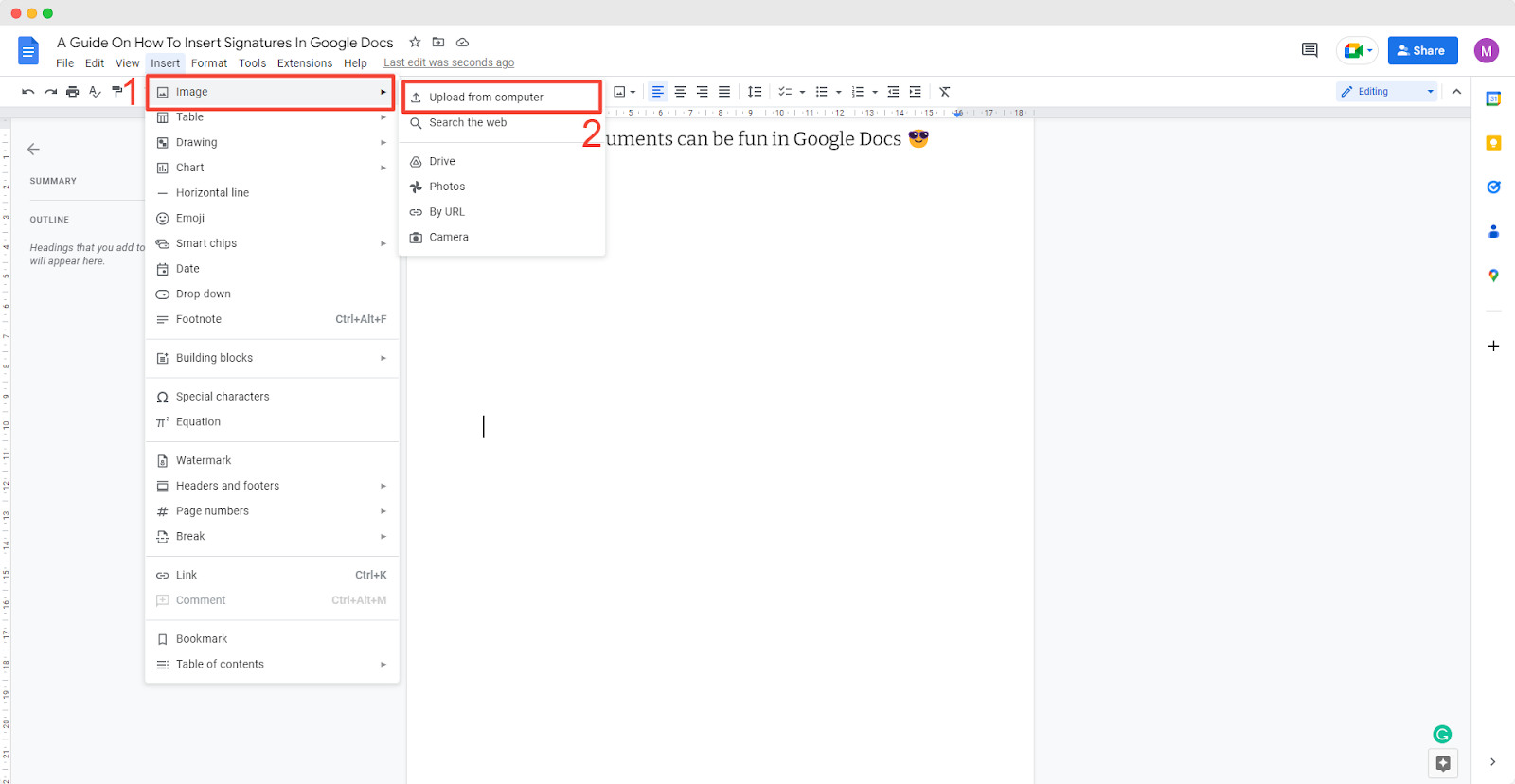Choose Drive image source
1515x784 pixels.
pyautogui.click(x=502, y=161)
